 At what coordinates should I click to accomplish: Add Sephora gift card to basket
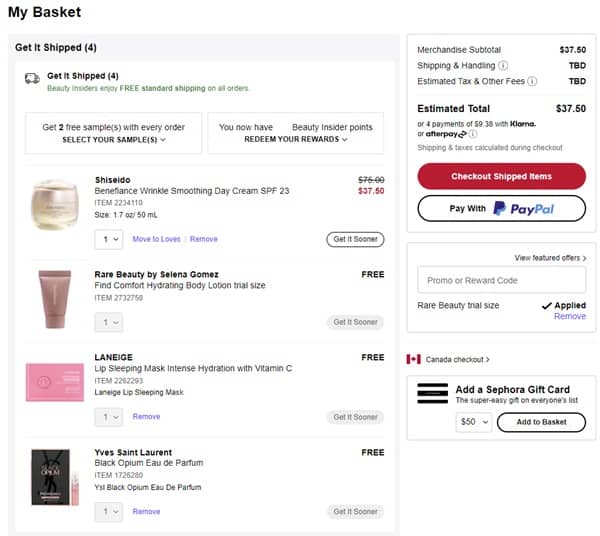point(541,422)
